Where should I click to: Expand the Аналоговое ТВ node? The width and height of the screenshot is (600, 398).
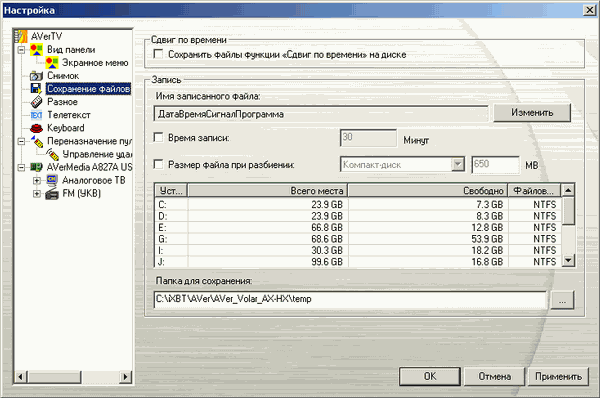[37, 180]
